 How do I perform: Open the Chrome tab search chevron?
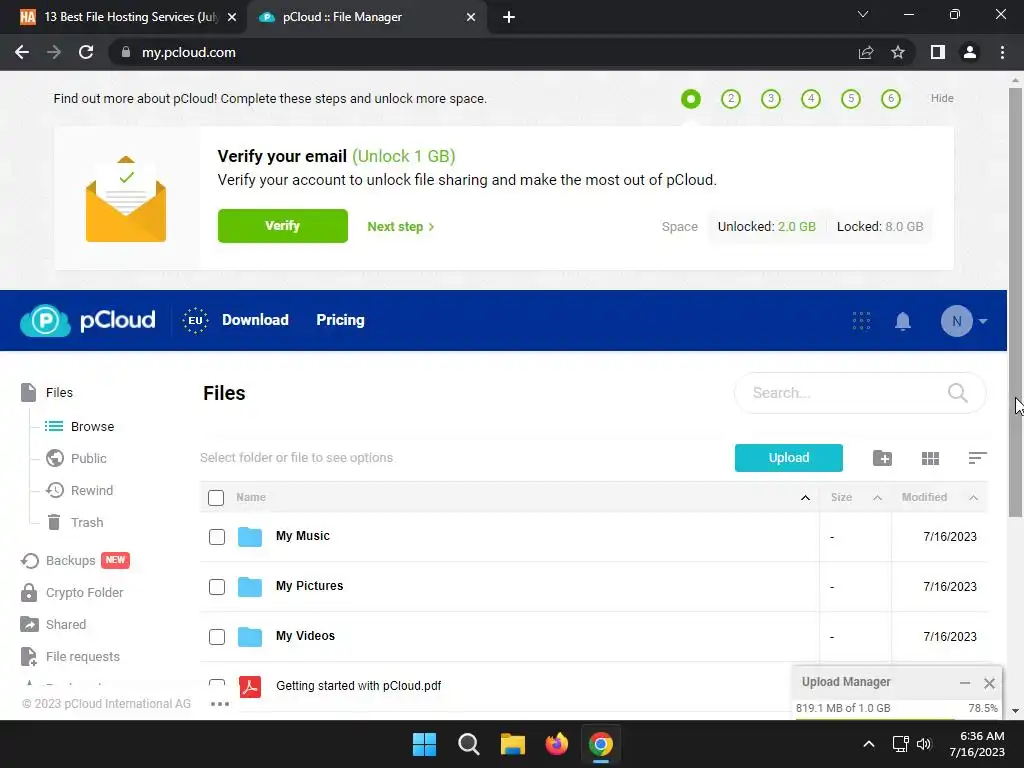[x=863, y=14]
